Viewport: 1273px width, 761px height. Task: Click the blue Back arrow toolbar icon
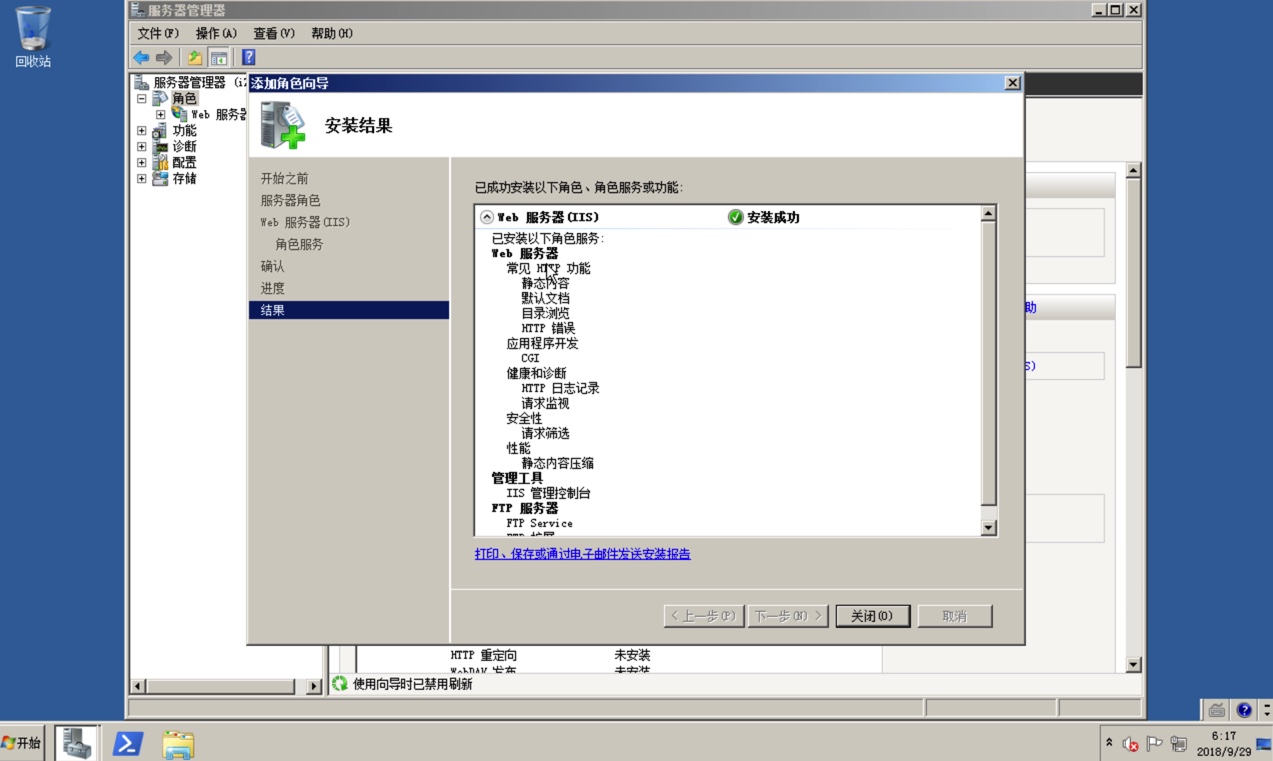click(x=141, y=57)
